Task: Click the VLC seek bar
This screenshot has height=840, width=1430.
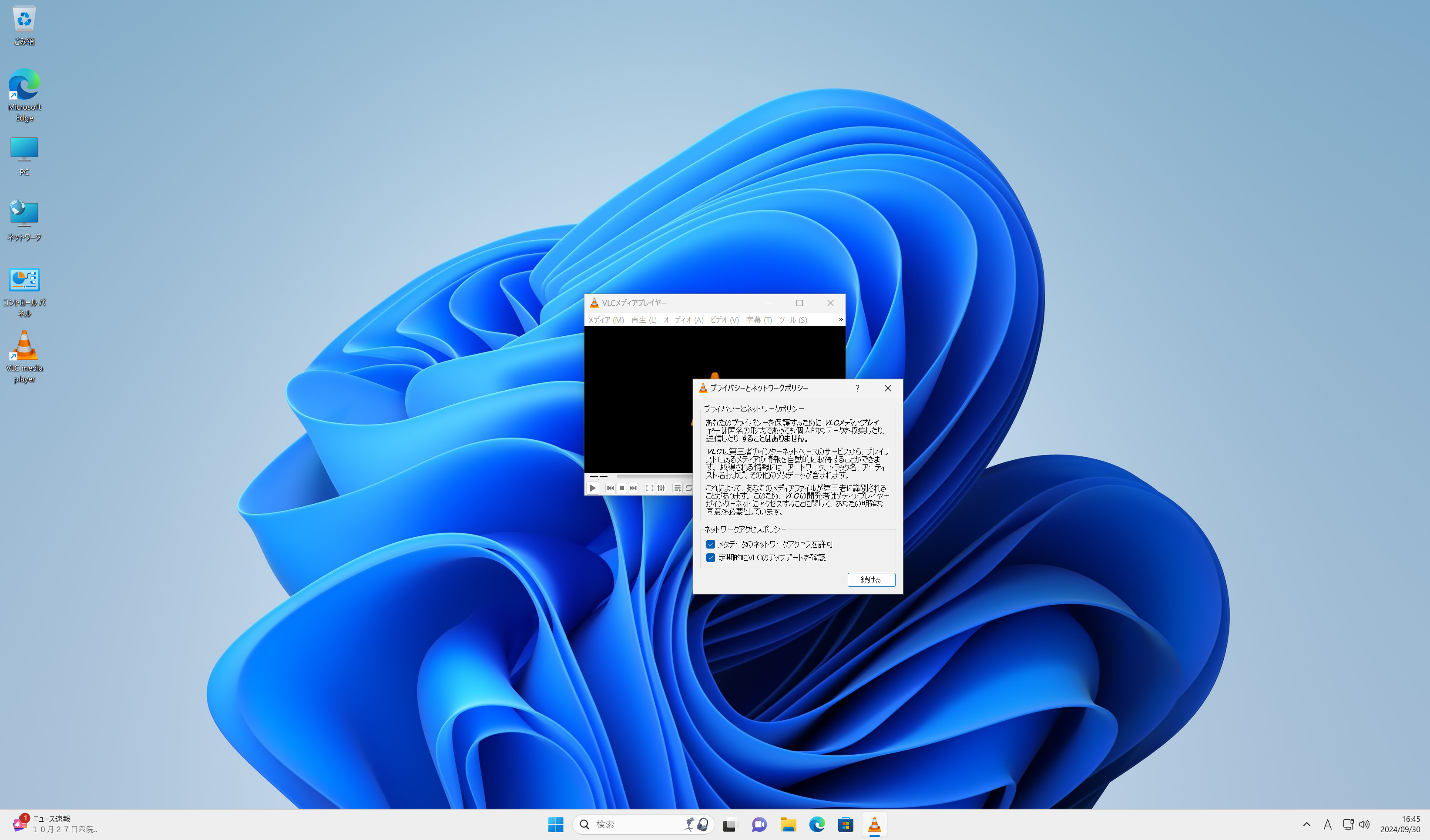Action: (x=653, y=476)
